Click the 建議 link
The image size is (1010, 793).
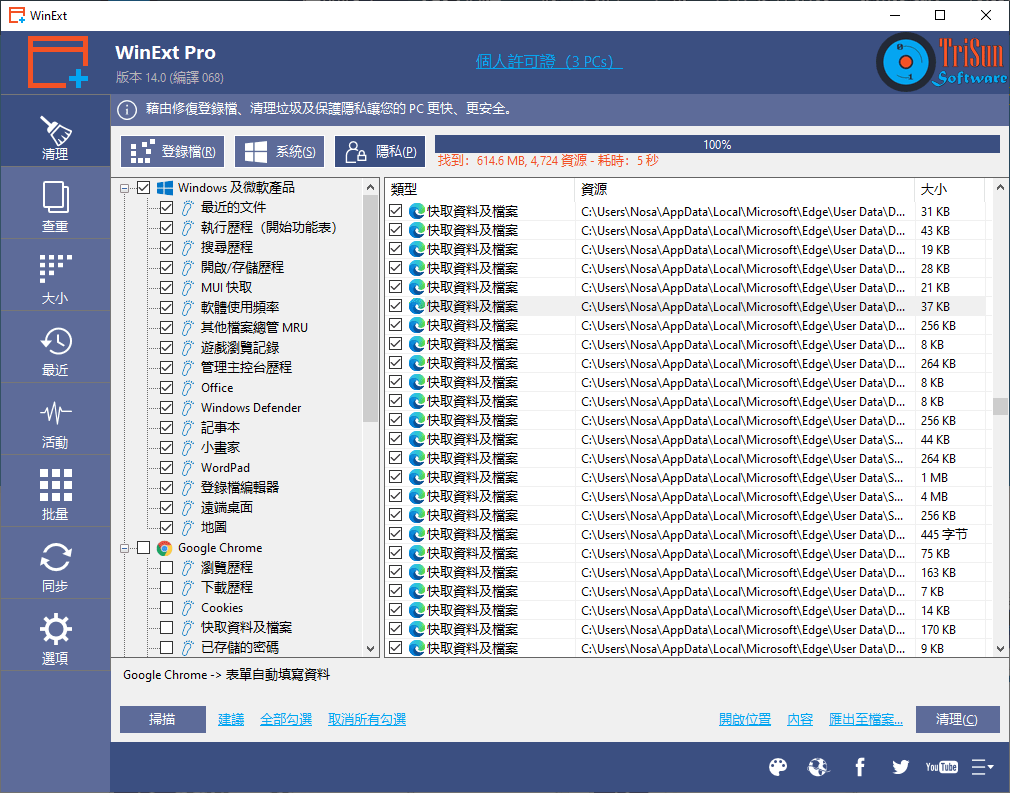pyautogui.click(x=231, y=720)
